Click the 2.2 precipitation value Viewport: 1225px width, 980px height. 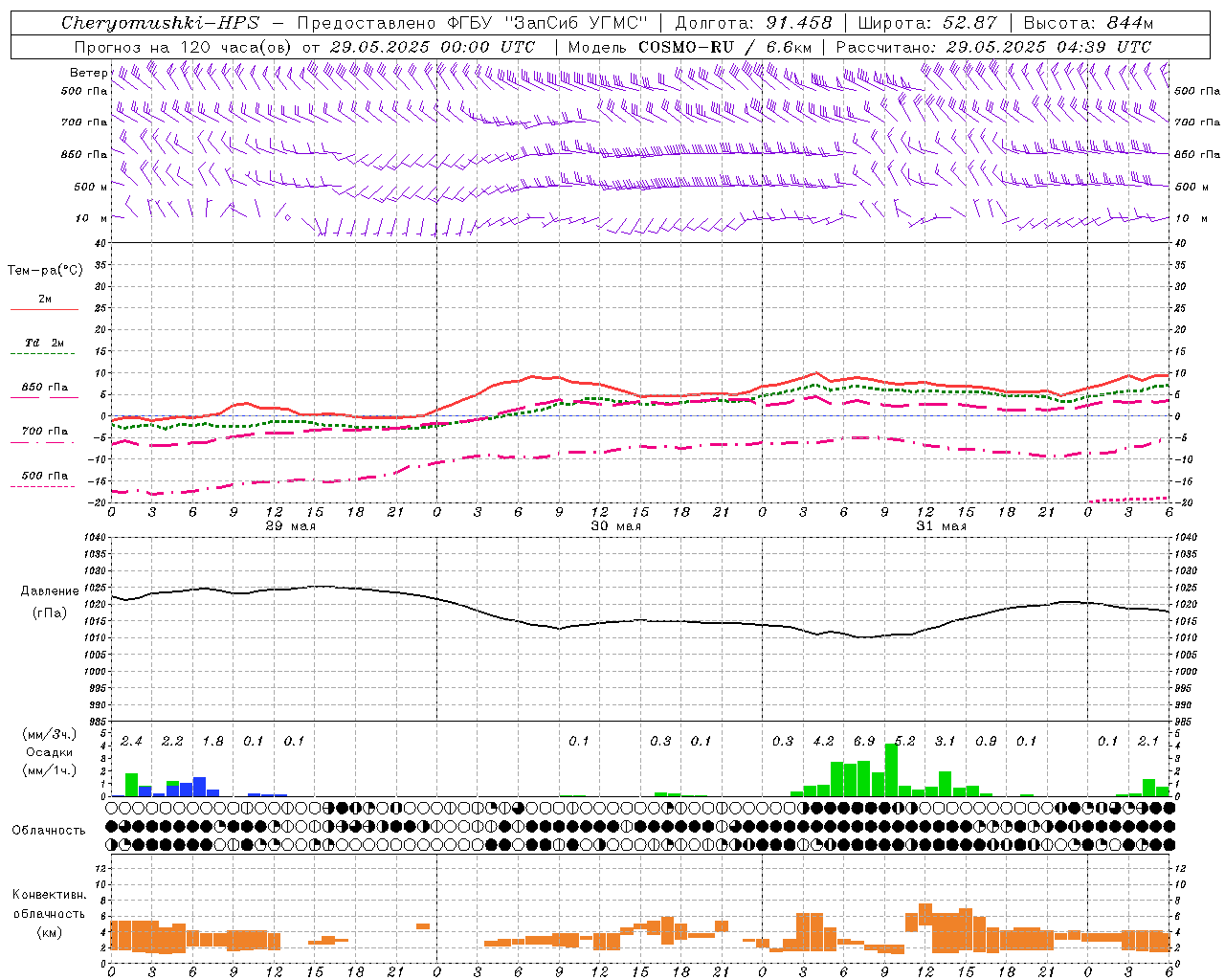[172, 742]
